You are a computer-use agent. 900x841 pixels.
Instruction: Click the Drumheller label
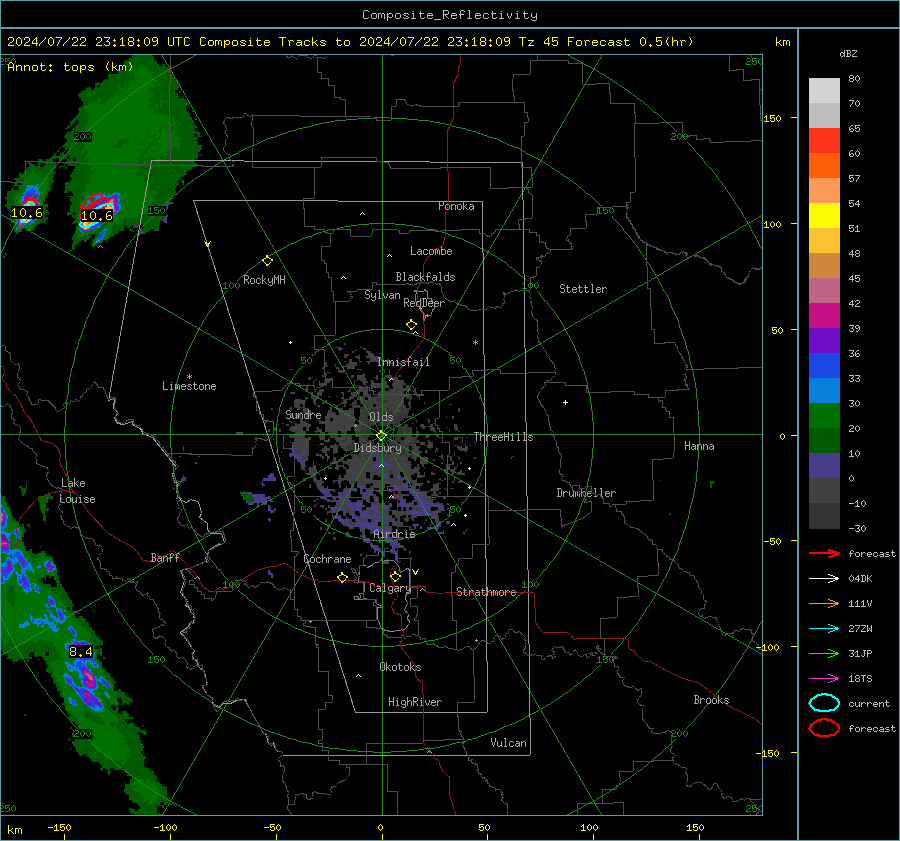coord(586,493)
